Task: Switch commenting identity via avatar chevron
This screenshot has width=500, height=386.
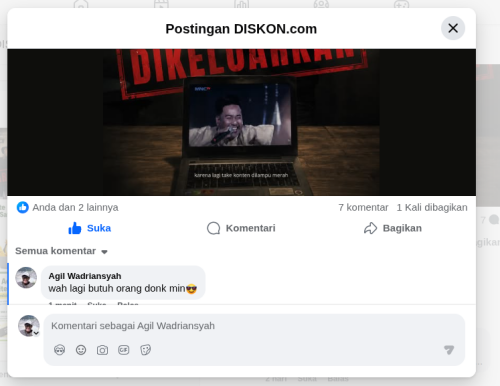Action: coord(36,333)
